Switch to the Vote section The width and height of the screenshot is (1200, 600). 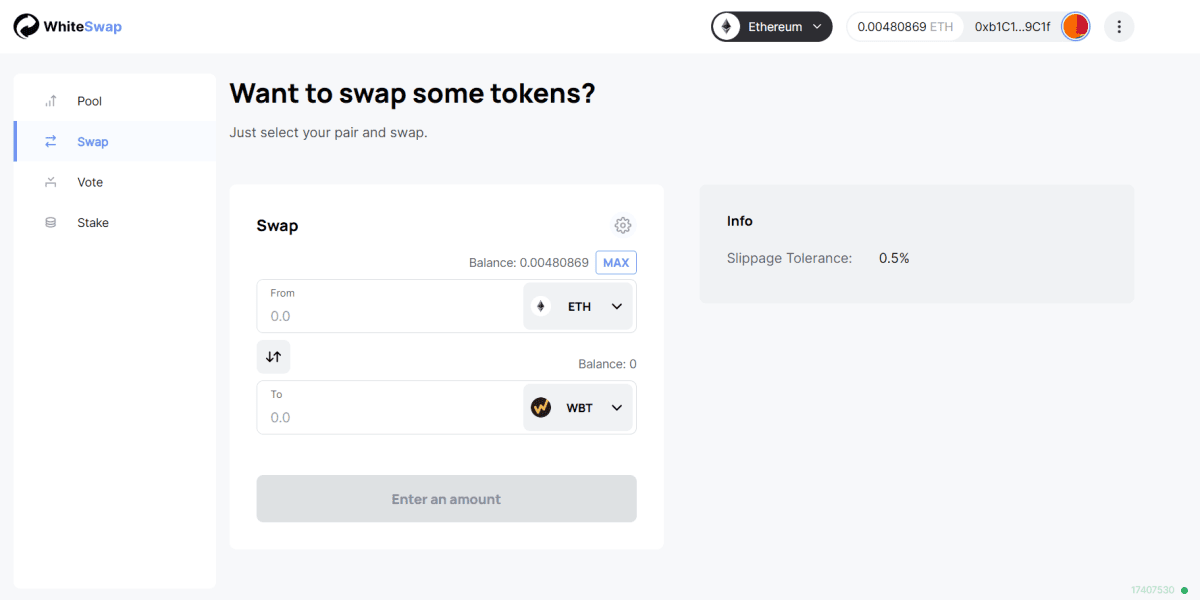(89, 181)
